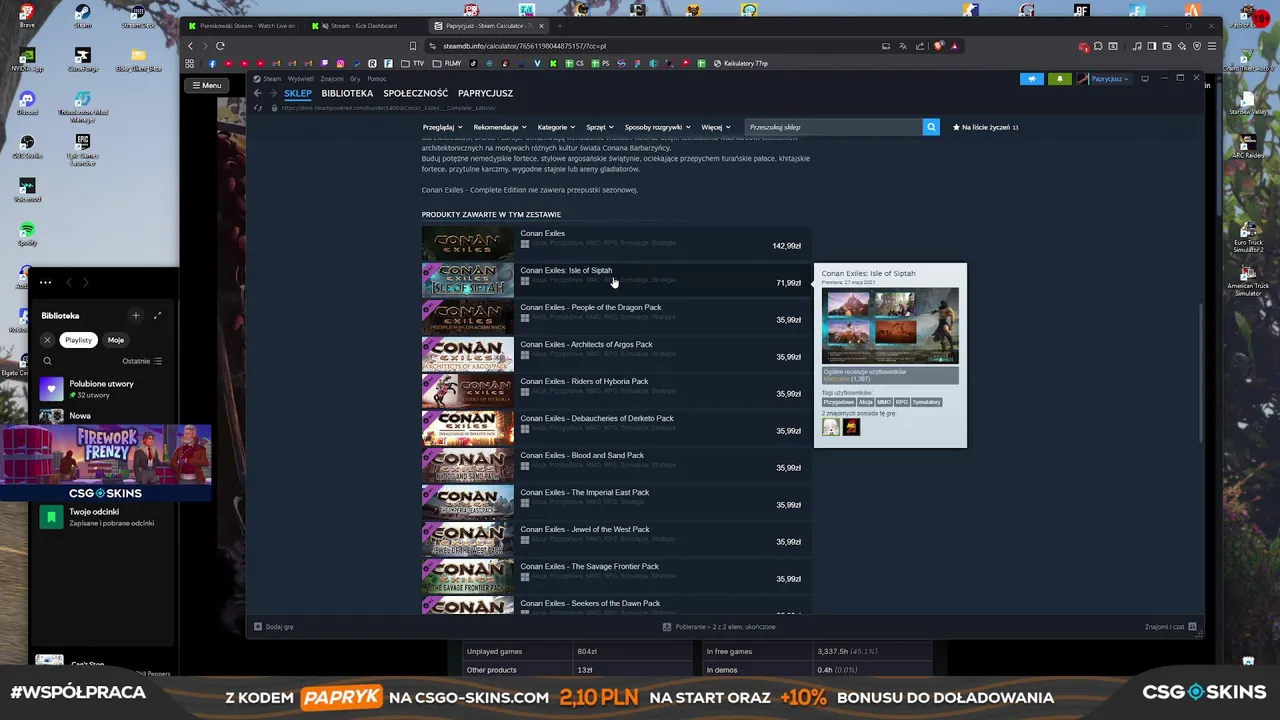The image size is (1280, 720).
Task: Click the browser back arrow
Action: tap(191, 46)
